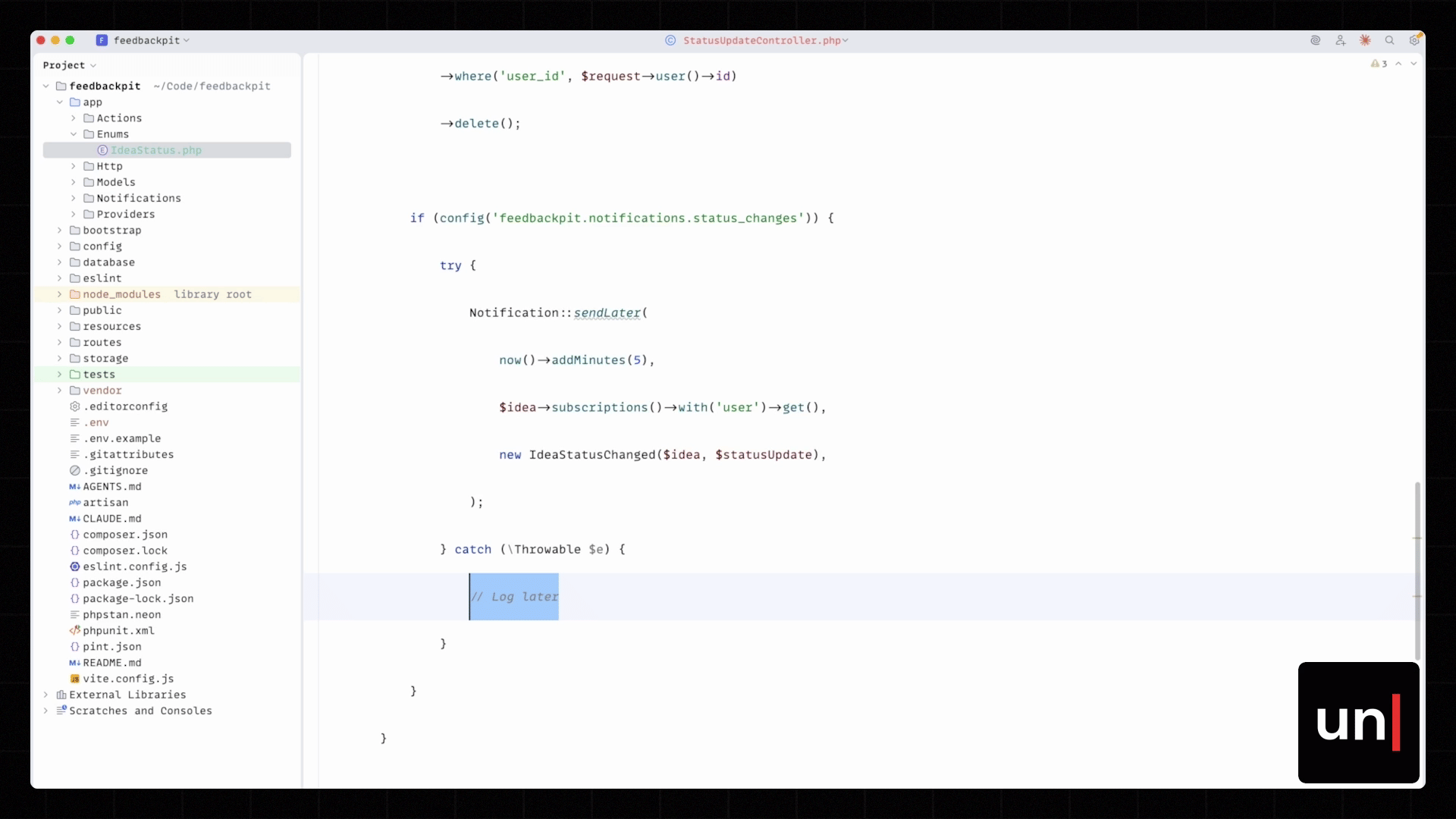
Task: Open Search Everywhere magnifier
Action: pos(1390,41)
